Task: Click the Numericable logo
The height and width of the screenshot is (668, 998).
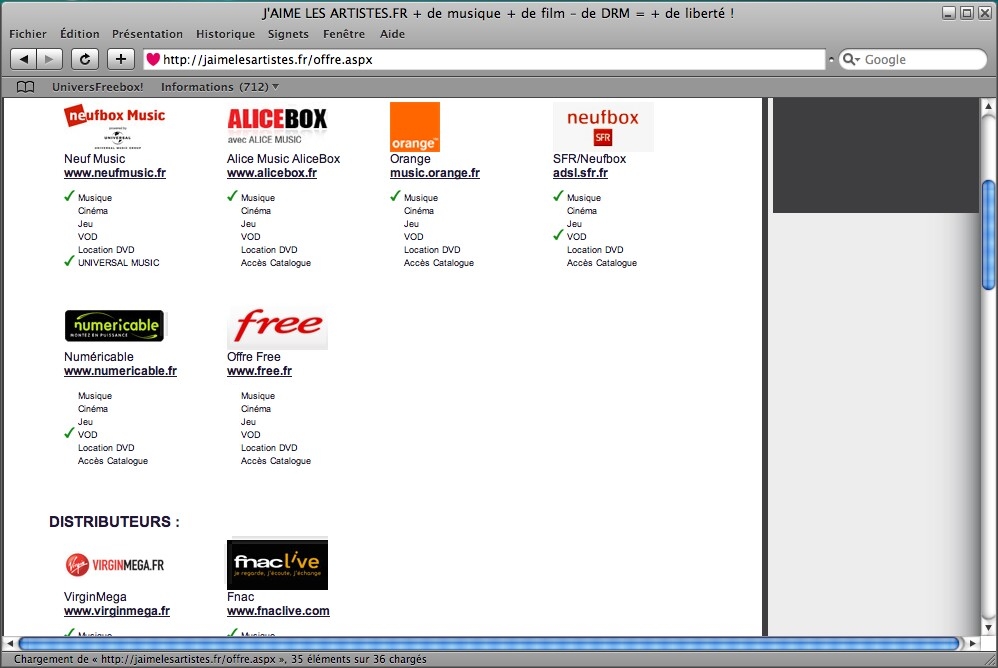Action: click(114, 326)
